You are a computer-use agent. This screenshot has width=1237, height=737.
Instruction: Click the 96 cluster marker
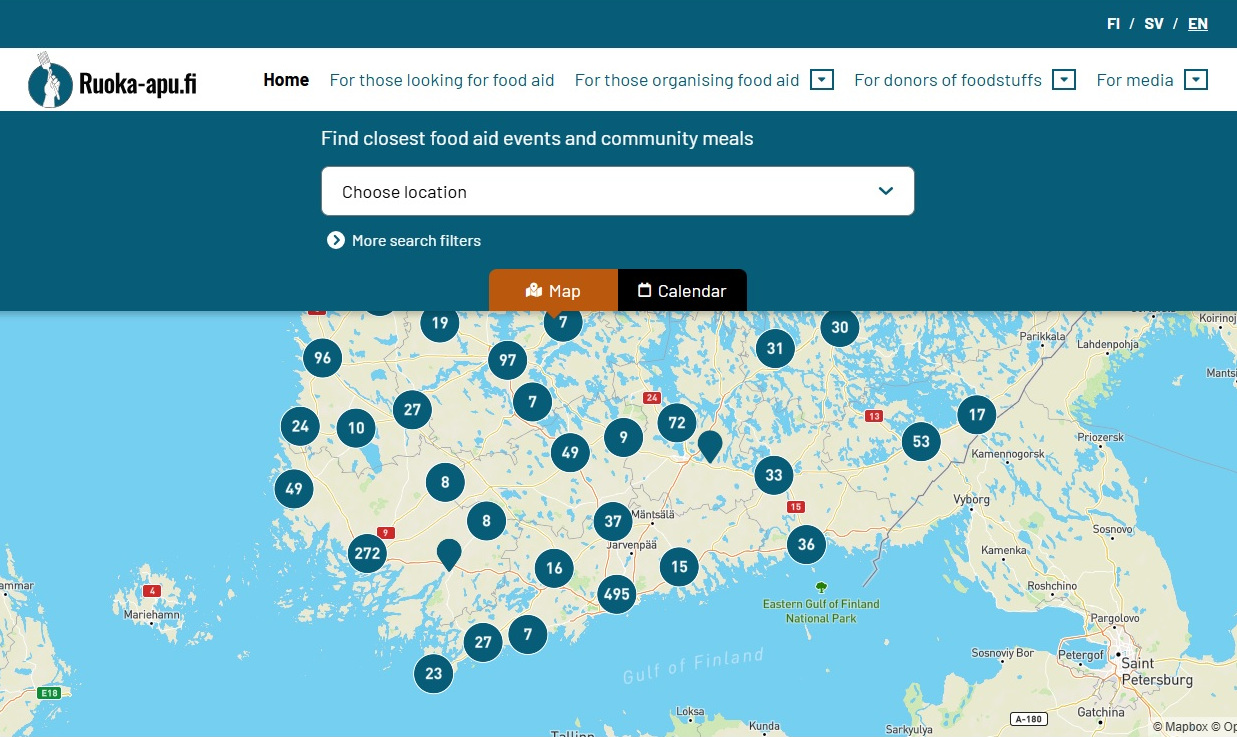pos(322,358)
